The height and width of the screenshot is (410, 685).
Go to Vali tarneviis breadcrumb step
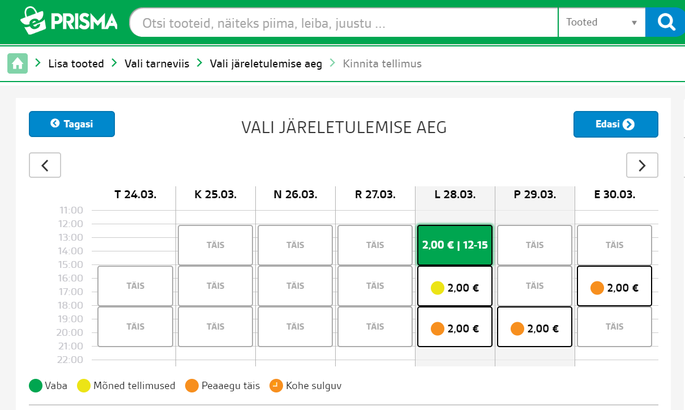157,64
